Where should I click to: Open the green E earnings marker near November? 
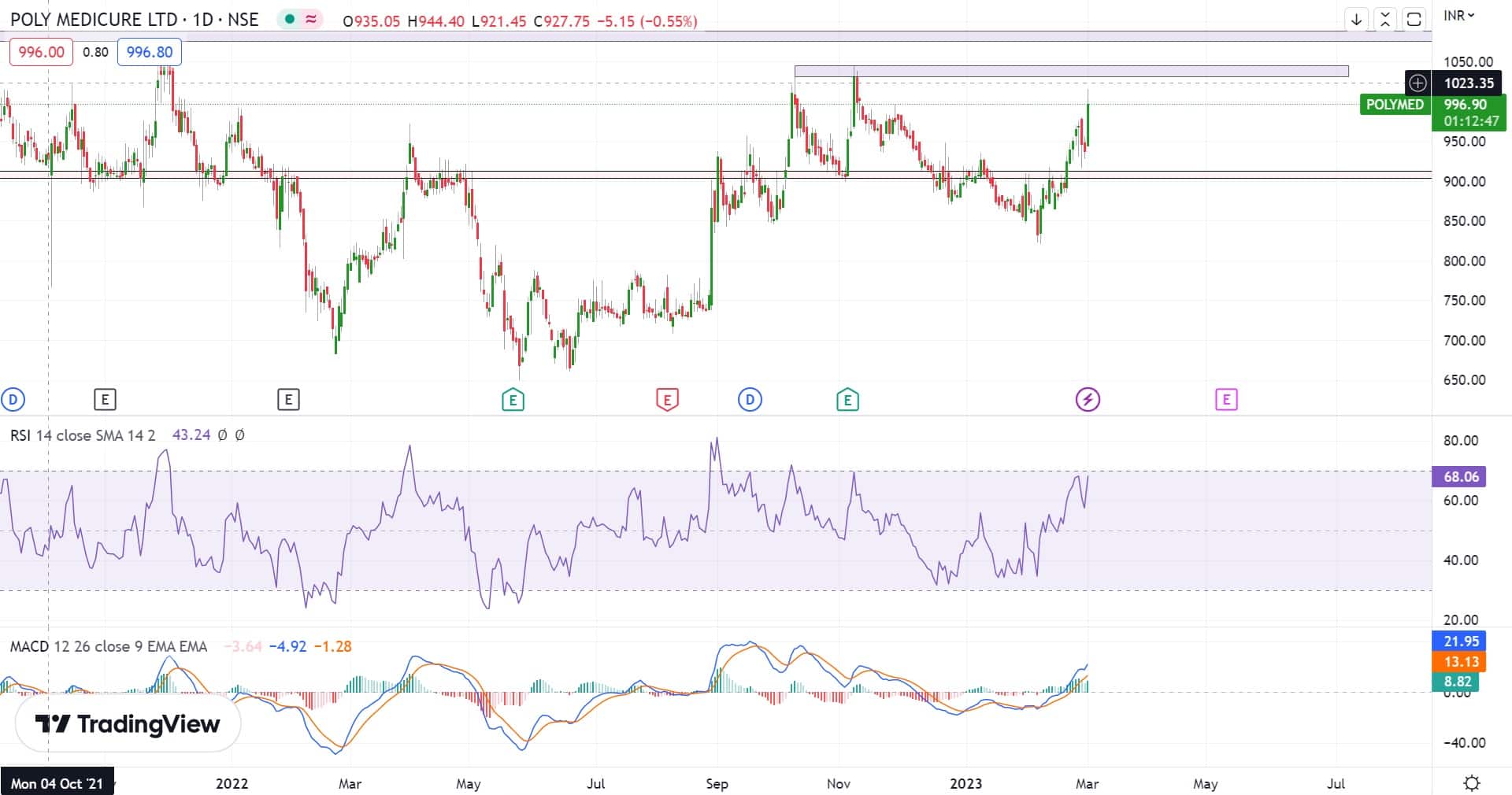click(x=847, y=400)
